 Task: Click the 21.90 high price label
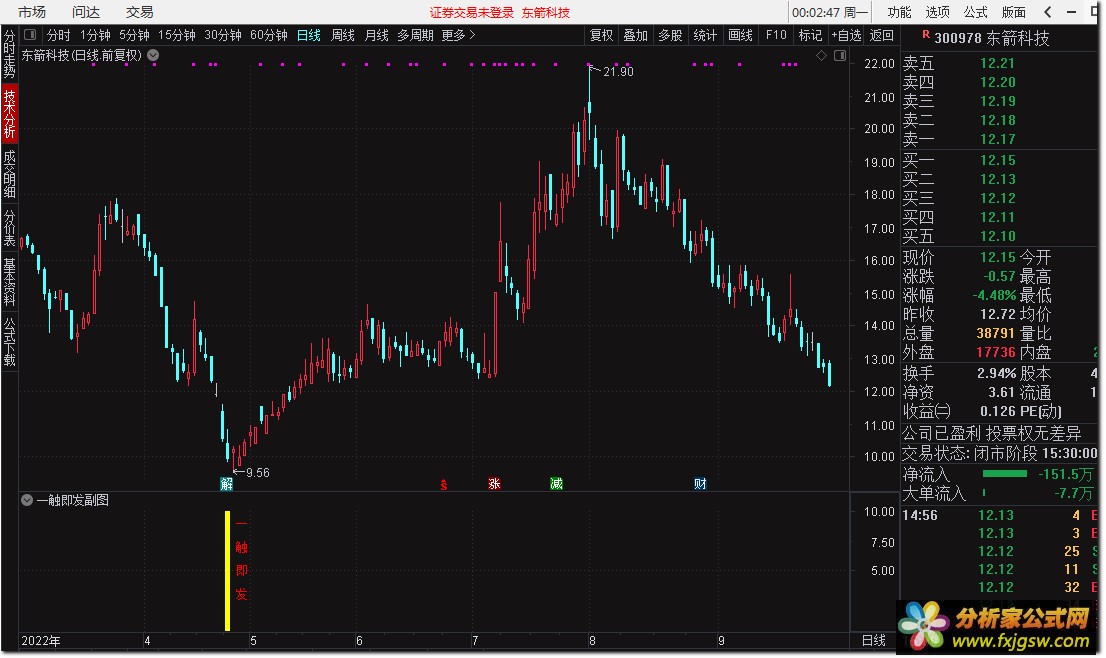click(618, 72)
